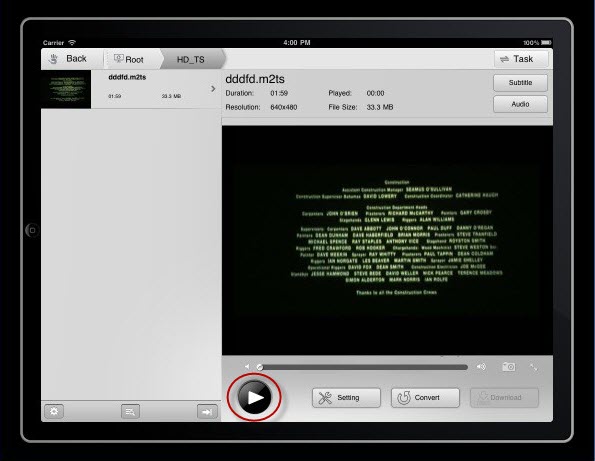The height and width of the screenshot is (461, 595).
Task: Open the conversion Setting button
Action: 346,398
